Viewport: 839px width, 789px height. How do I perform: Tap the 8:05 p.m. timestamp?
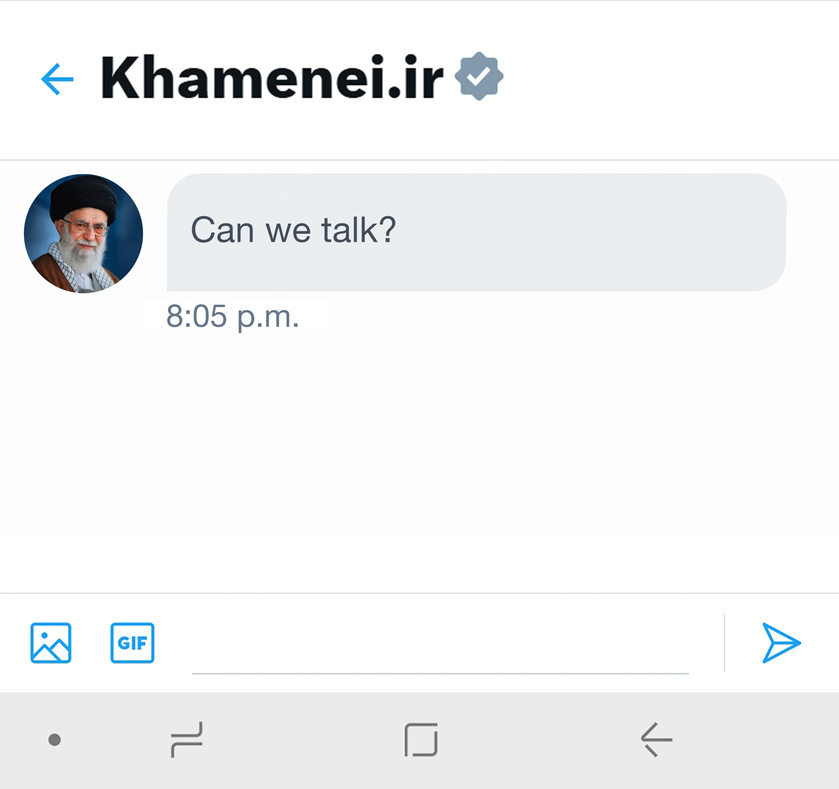tap(232, 317)
